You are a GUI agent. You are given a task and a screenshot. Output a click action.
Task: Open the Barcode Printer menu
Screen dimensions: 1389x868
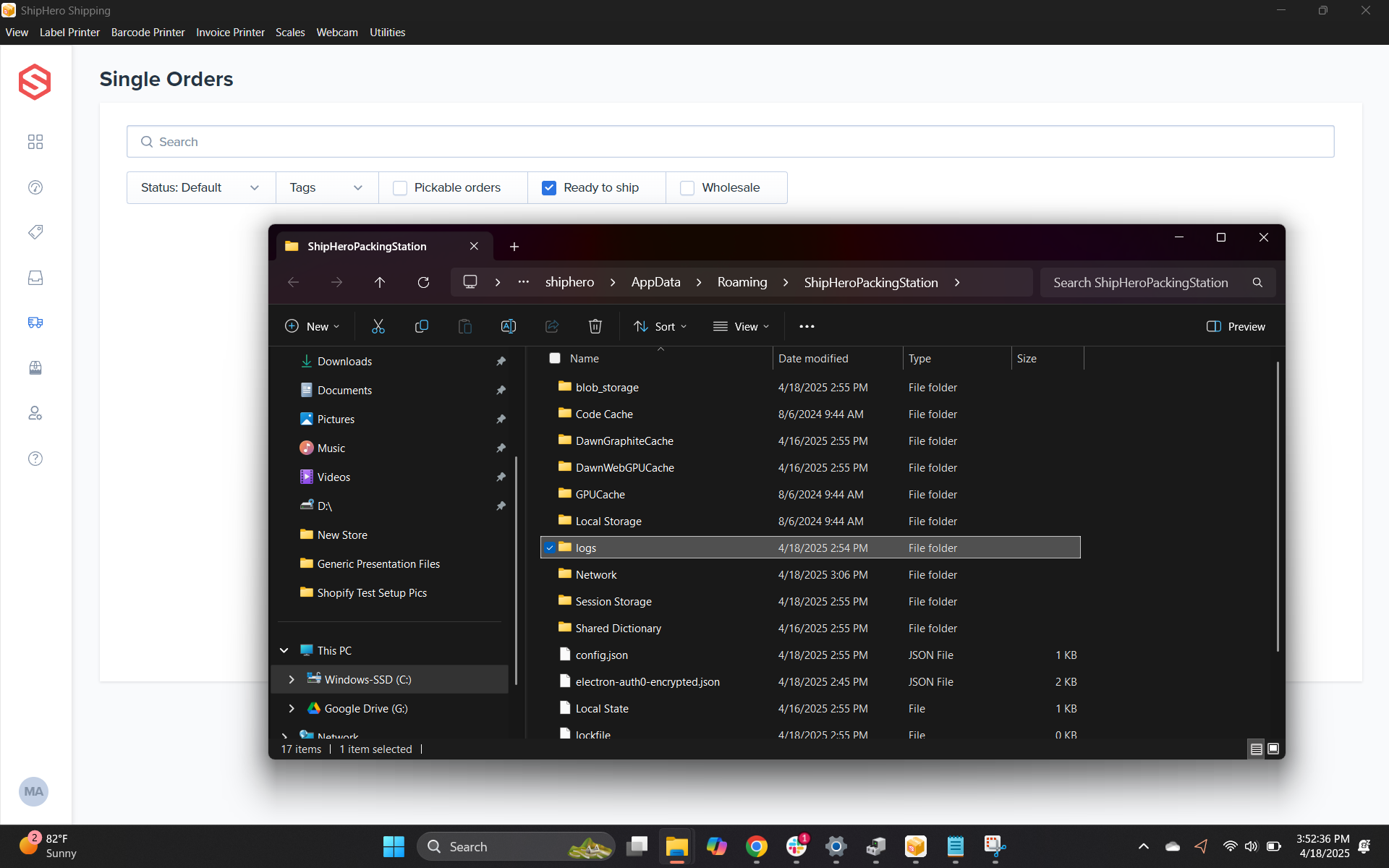148,33
